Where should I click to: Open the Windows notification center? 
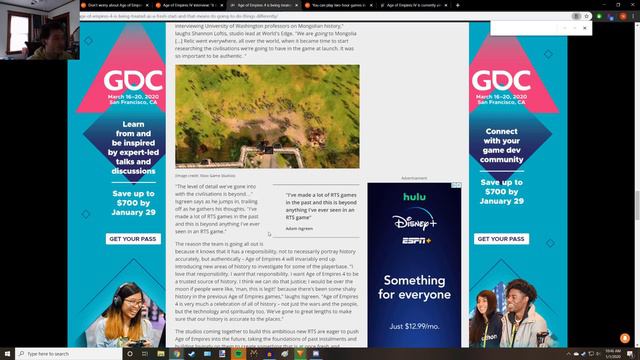pyautogui.click(x=631, y=353)
